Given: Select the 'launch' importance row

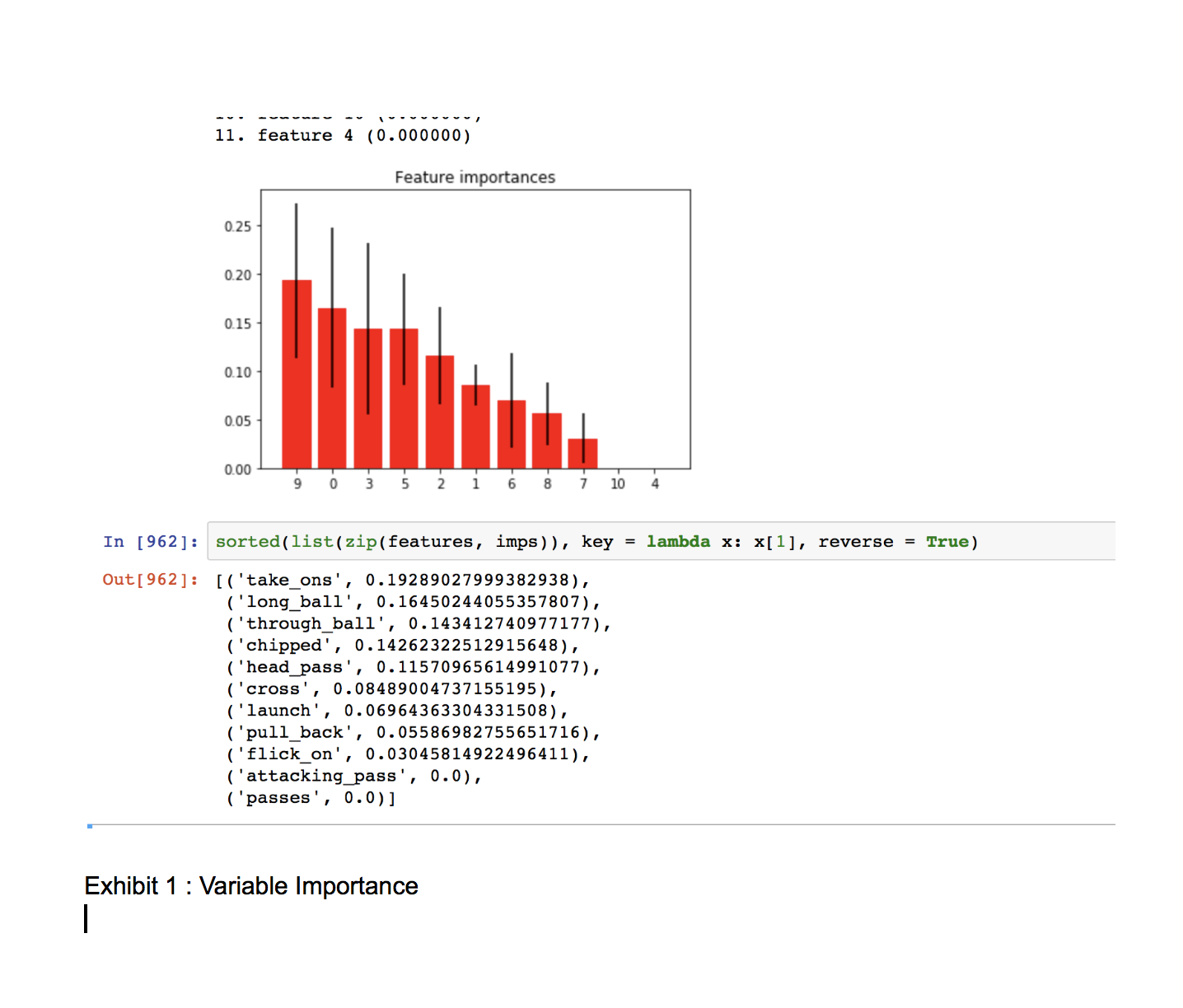Looking at the screenshot, I should (x=397, y=711).
